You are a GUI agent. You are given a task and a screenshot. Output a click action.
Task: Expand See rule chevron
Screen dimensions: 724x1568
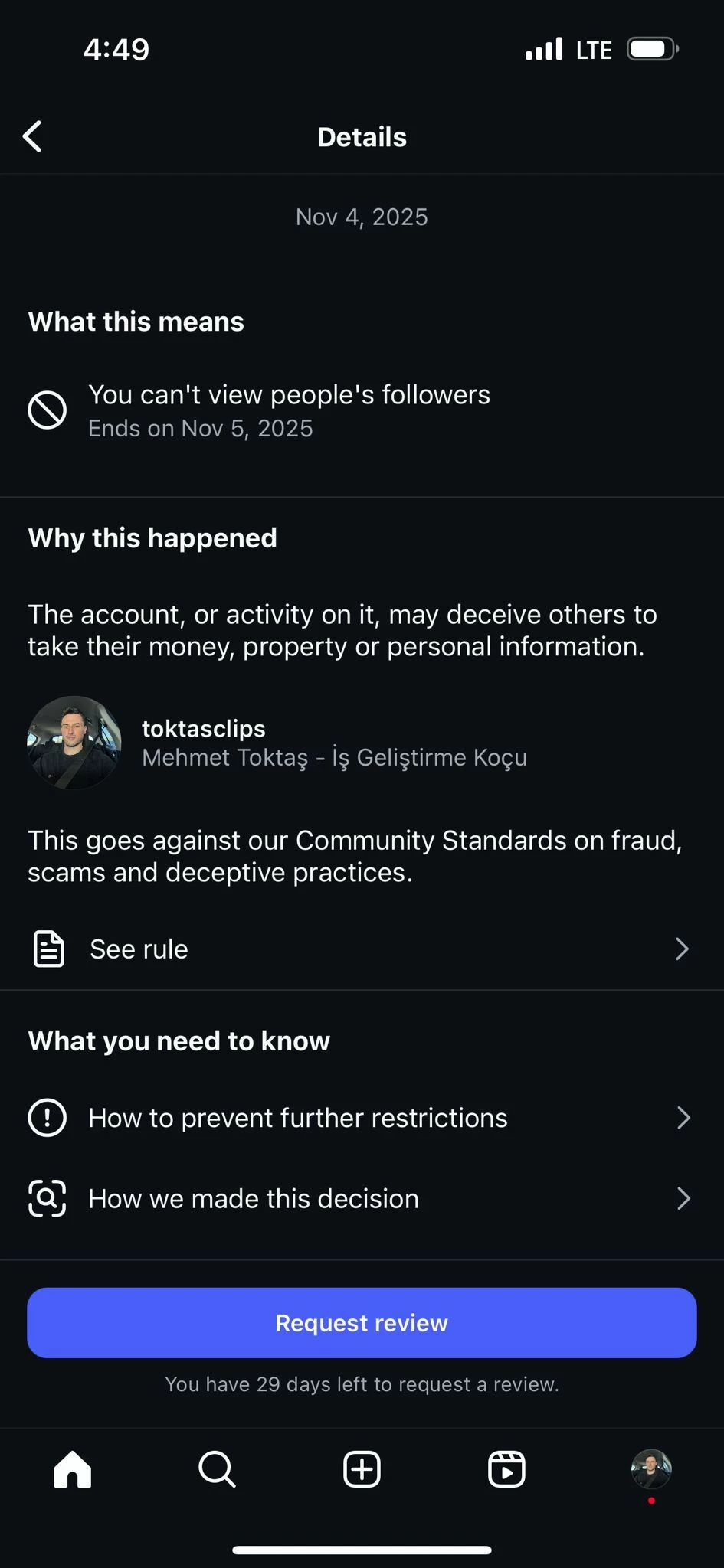682,949
